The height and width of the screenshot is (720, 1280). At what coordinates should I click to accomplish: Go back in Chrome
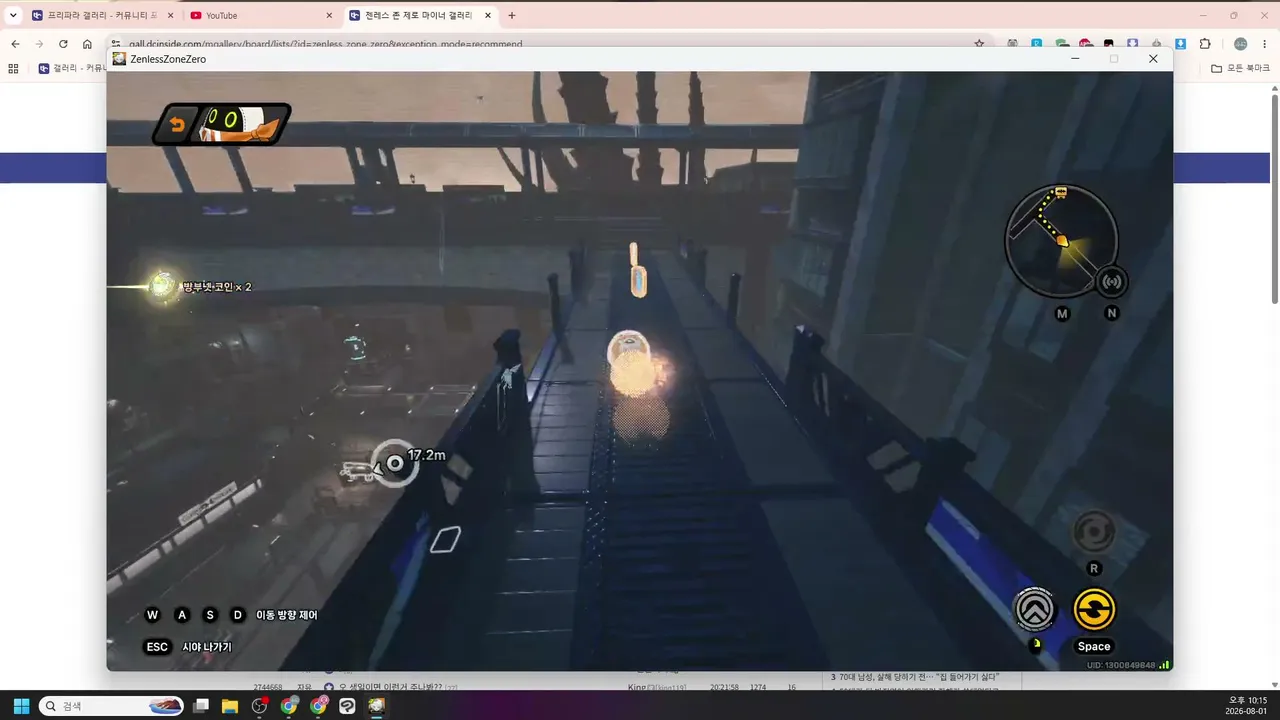(x=15, y=44)
